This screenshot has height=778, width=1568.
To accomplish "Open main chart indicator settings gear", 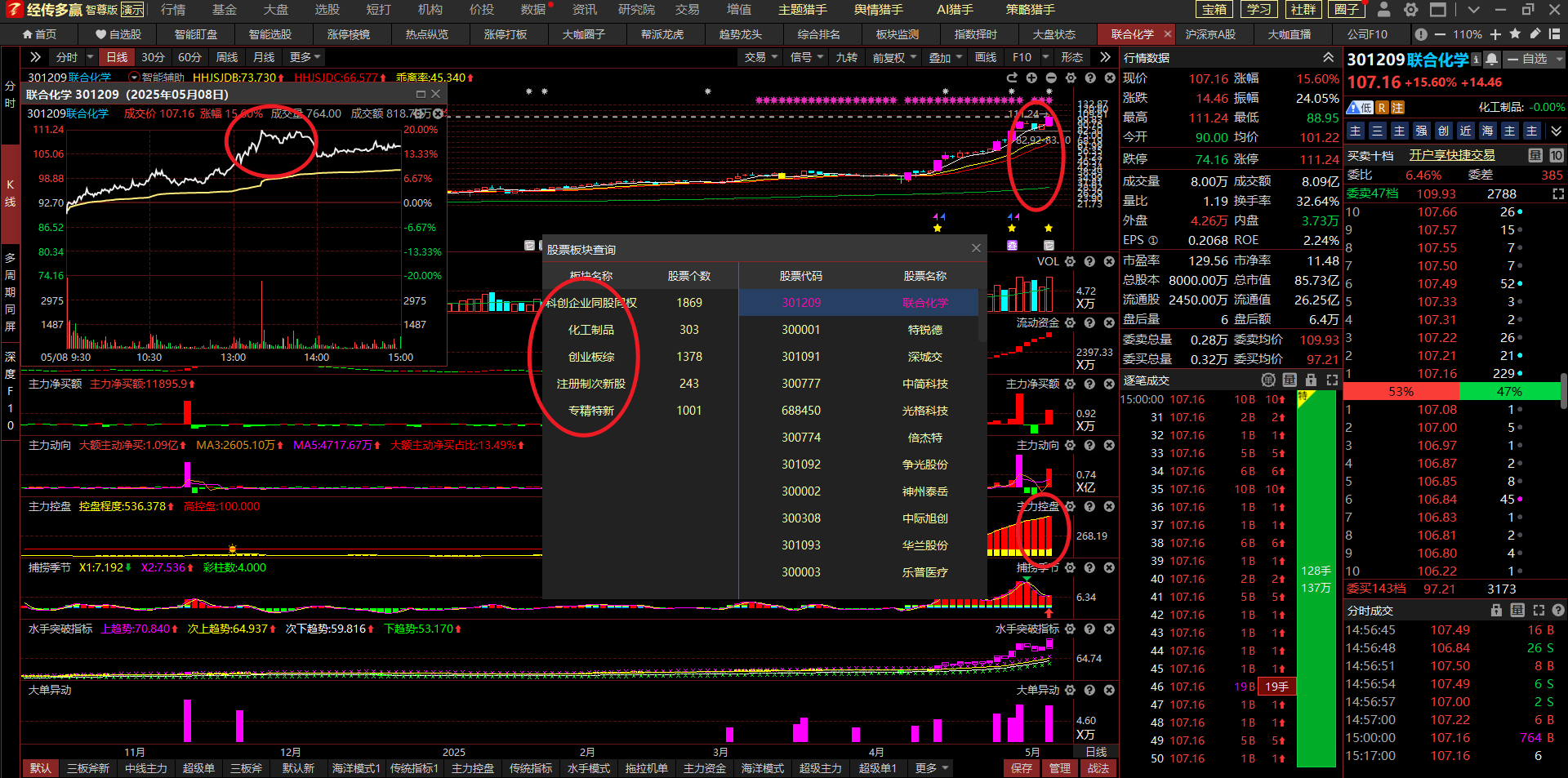I will 1071,78.
